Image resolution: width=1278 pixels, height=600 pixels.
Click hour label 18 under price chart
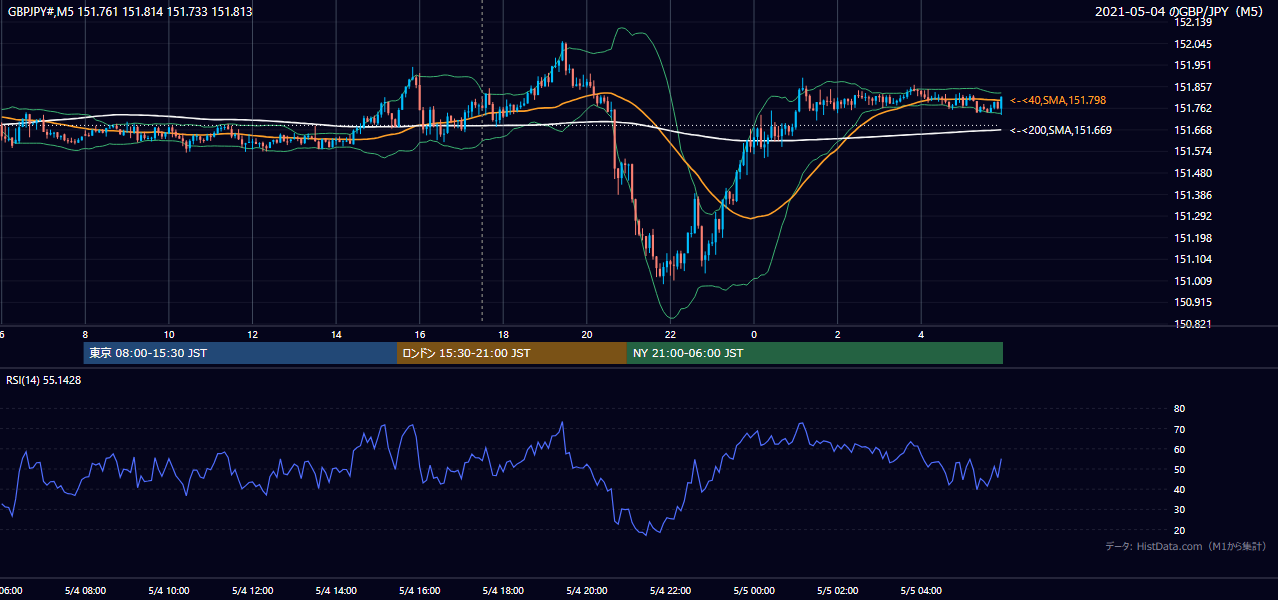(x=504, y=334)
